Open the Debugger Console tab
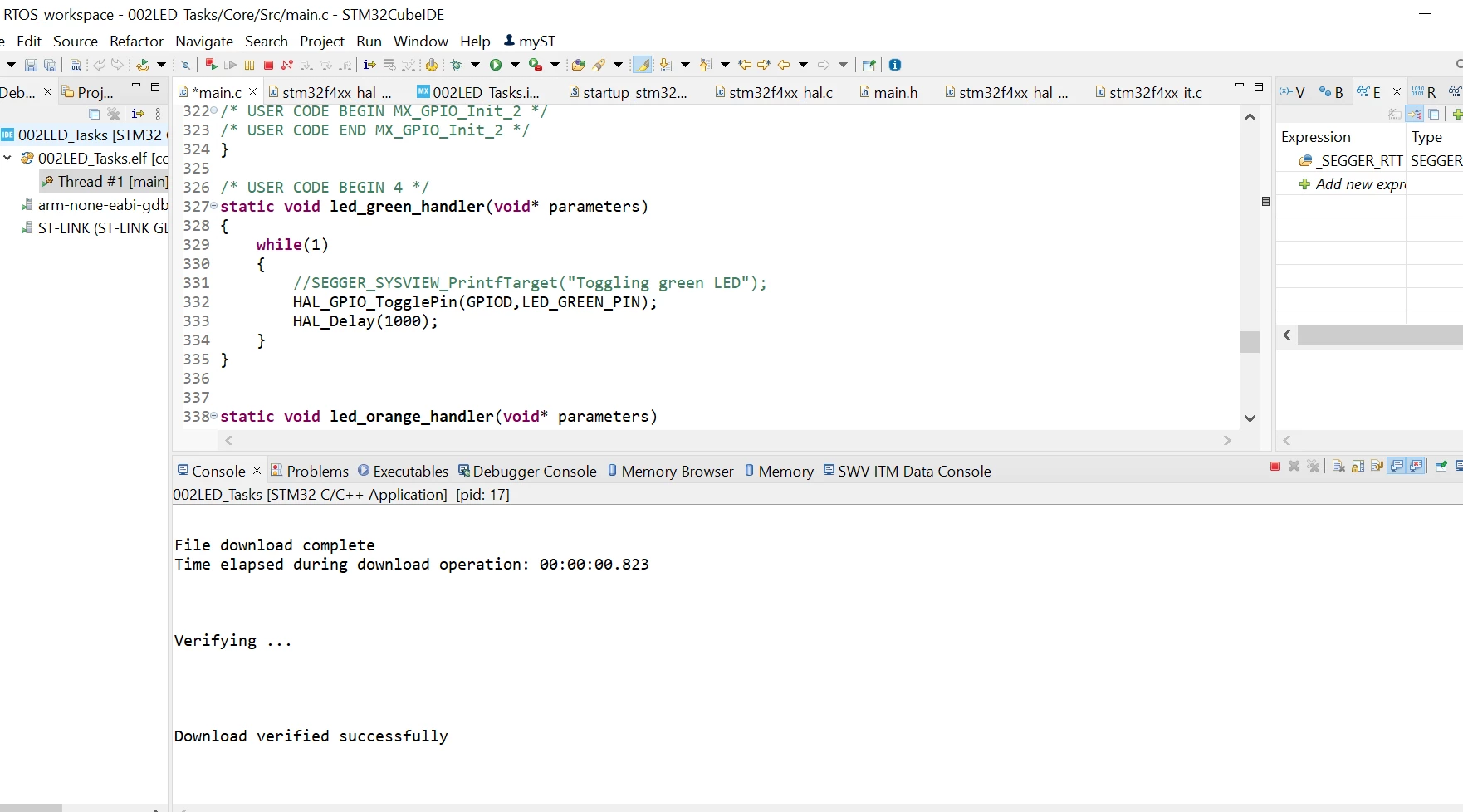The width and height of the screenshot is (1463, 812). 527,471
